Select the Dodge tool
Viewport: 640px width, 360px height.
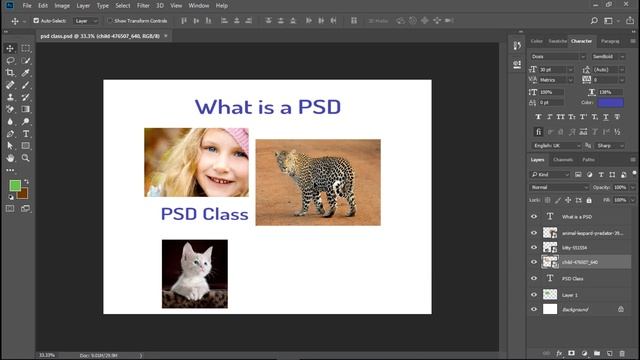[25, 121]
